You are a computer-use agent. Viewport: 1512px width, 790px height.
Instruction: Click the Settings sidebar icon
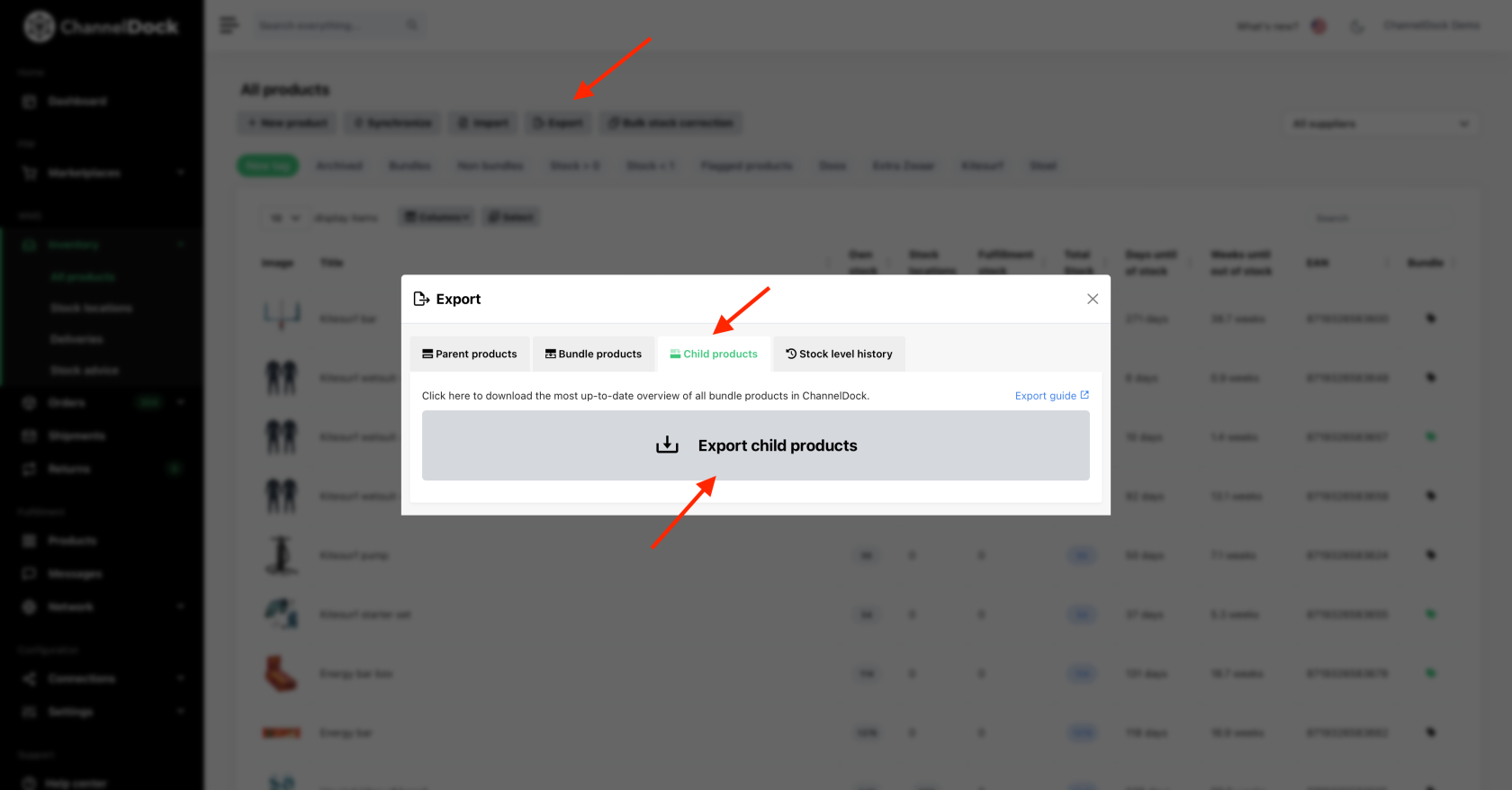pyautogui.click(x=29, y=712)
